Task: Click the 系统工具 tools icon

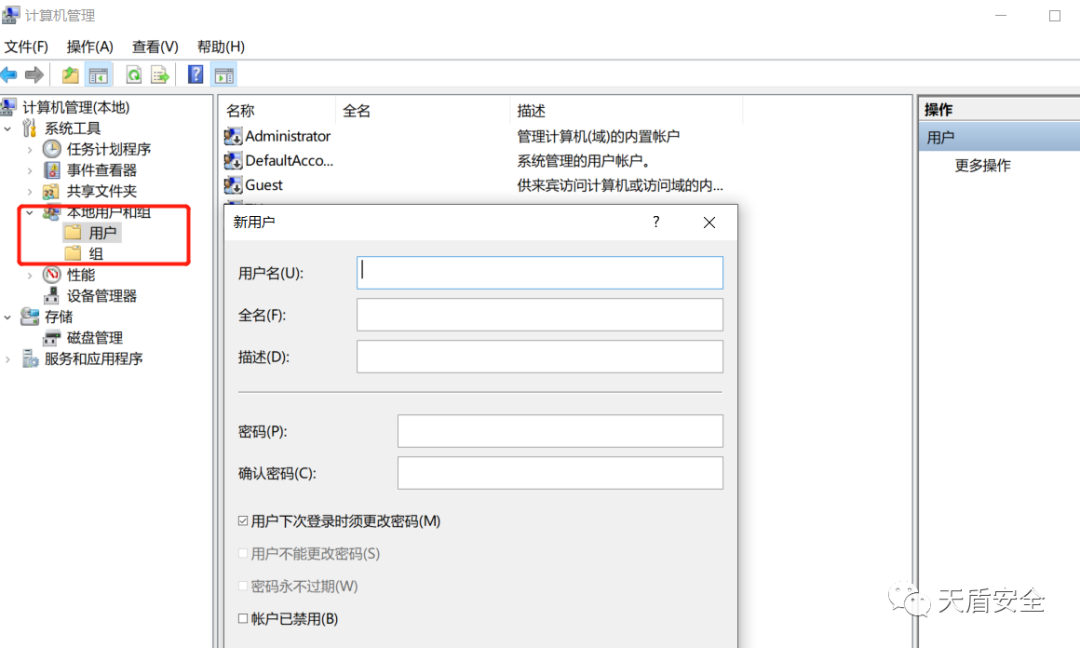Action: tap(30, 128)
